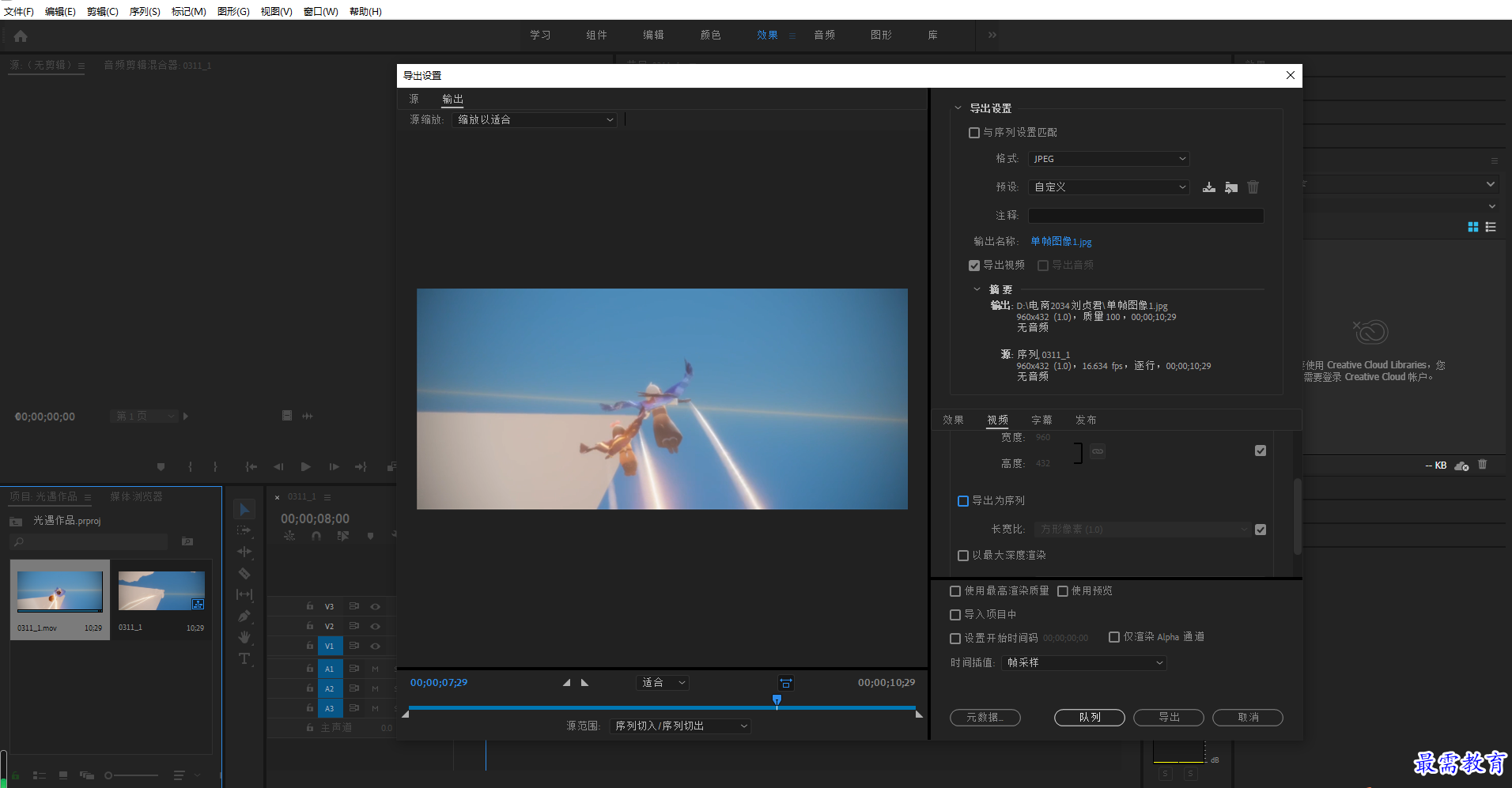1512x788 pixels.
Task: Open the 文件 File menu
Action: [19, 12]
